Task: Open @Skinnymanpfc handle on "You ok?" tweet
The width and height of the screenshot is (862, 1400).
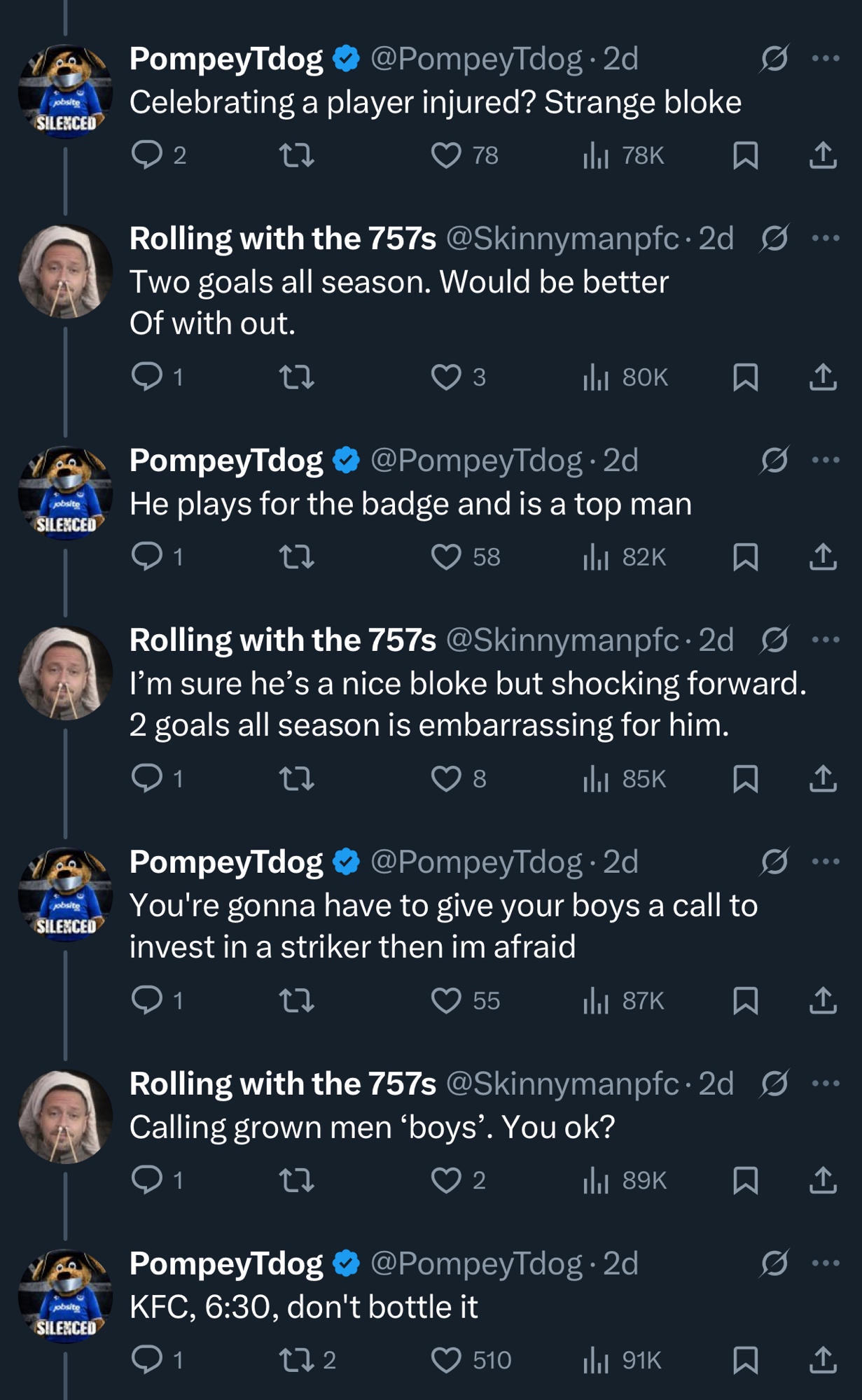Action: tap(562, 1084)
